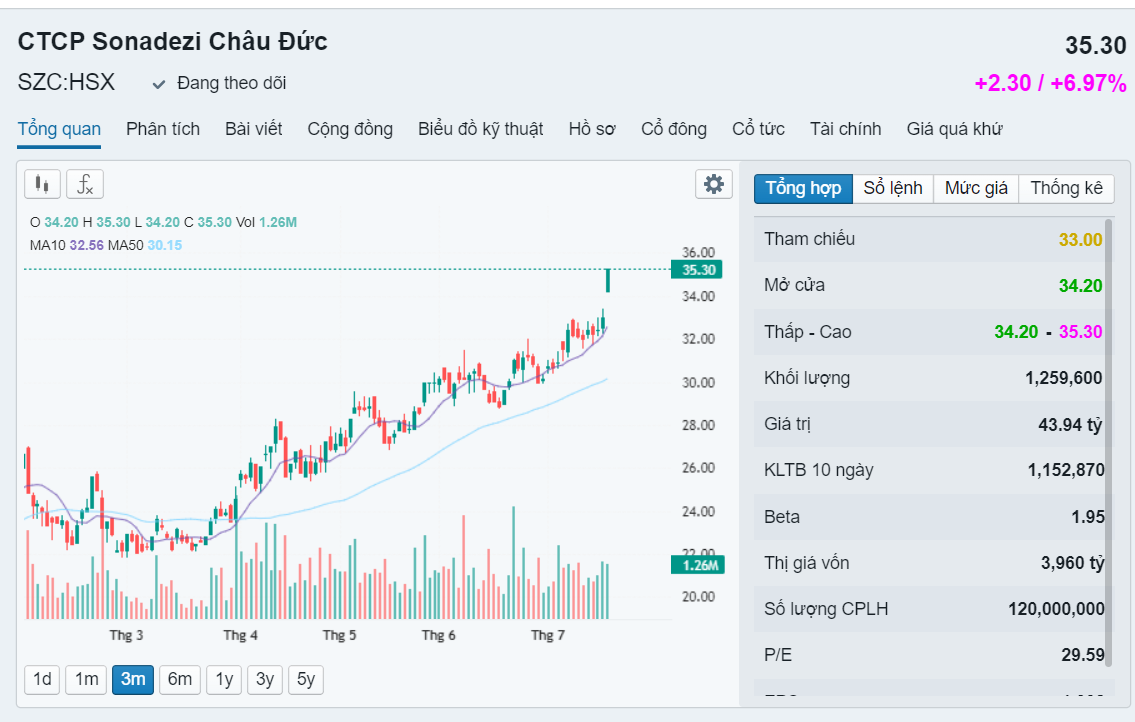Open 'Giá quá khứ' historical prices
This screenshot has height=722, width=1135.
coord(954,129)
